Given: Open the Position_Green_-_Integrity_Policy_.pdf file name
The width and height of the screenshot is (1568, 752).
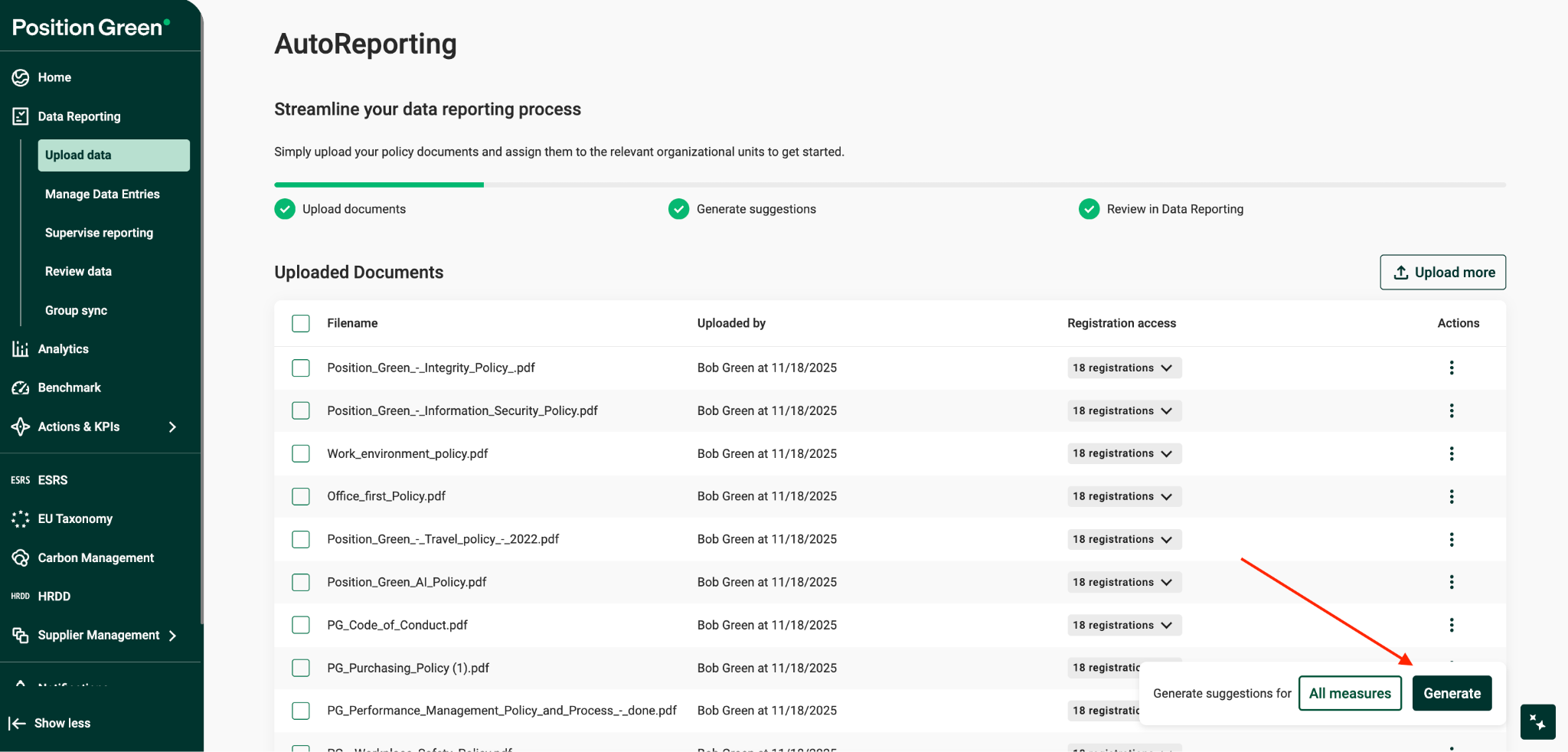Looking at the screenshot, I should pos(431,368).
